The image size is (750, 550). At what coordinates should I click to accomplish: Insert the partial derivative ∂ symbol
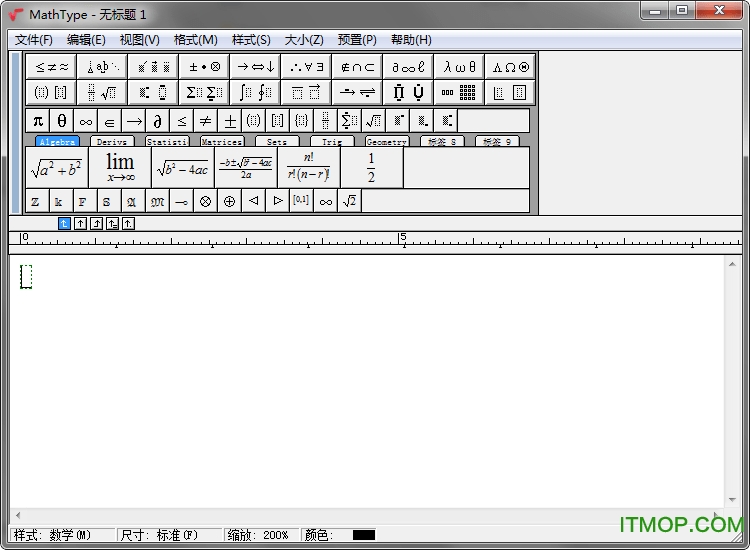(x=158, y=121)
